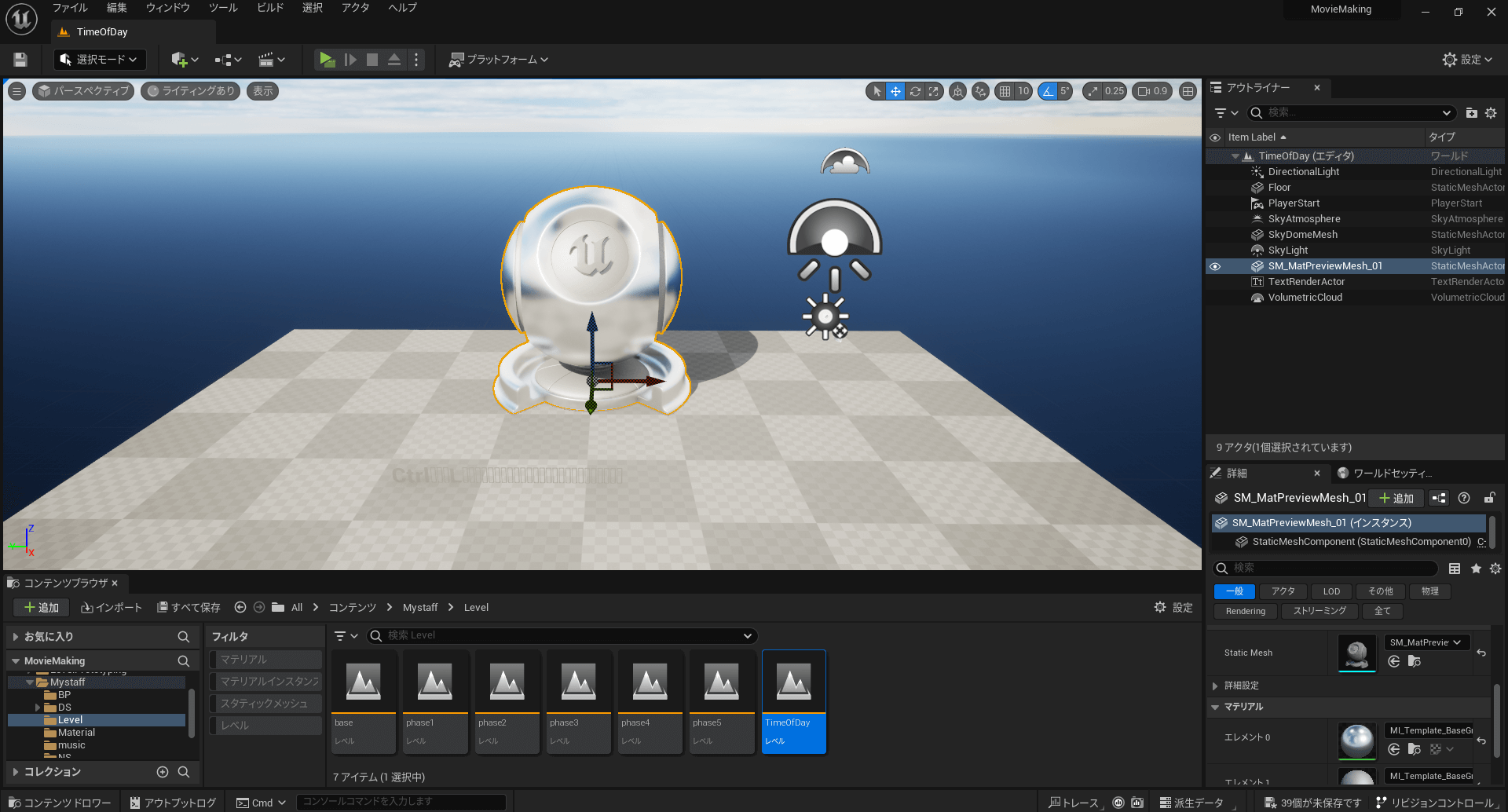The width and height of the screenshot is (1508, 812).
Task: Open rotation snap value 5° menu
Action: pos(1065,91)
